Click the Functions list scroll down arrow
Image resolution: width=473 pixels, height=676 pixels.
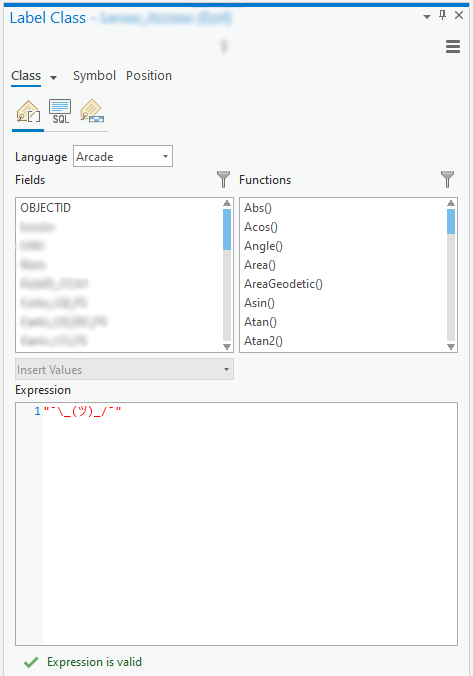pyautogui.click(x=451, y=347)
